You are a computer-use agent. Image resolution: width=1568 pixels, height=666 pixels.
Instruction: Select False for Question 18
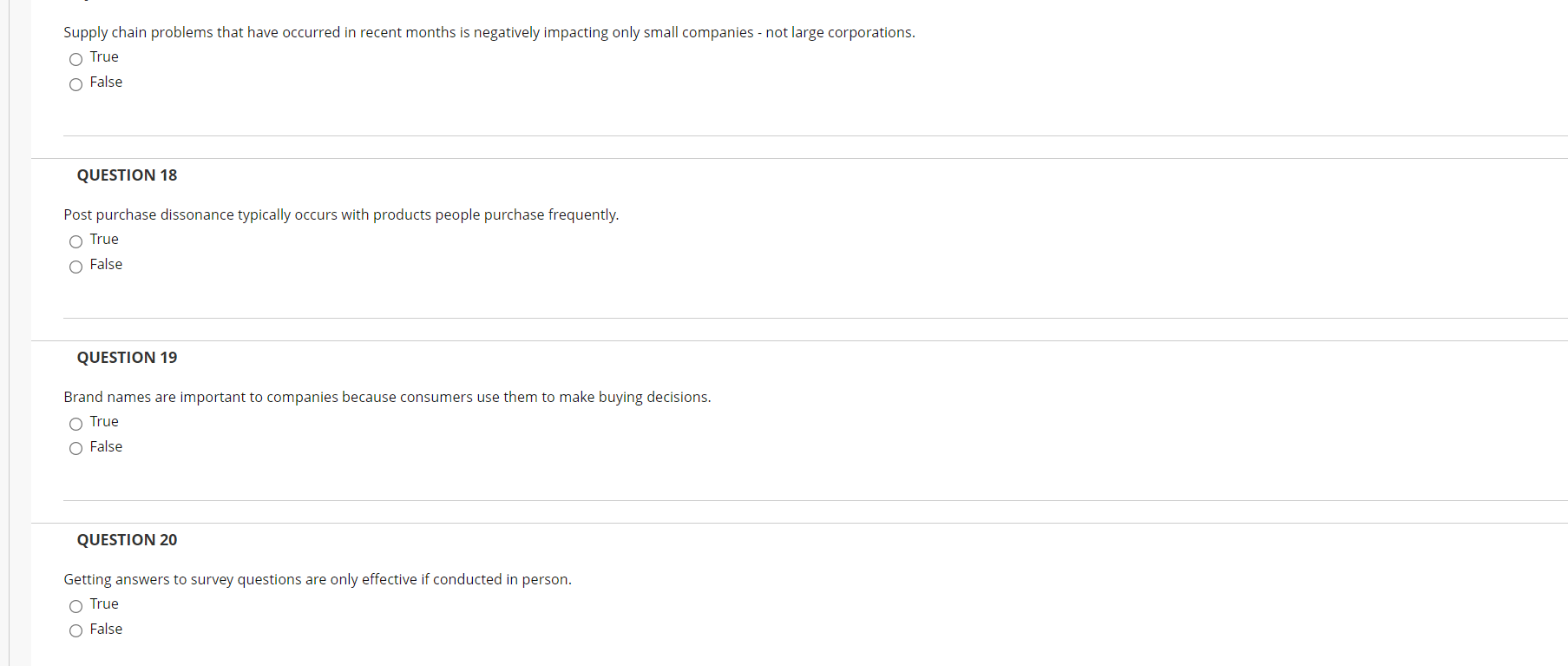[75, 267]
